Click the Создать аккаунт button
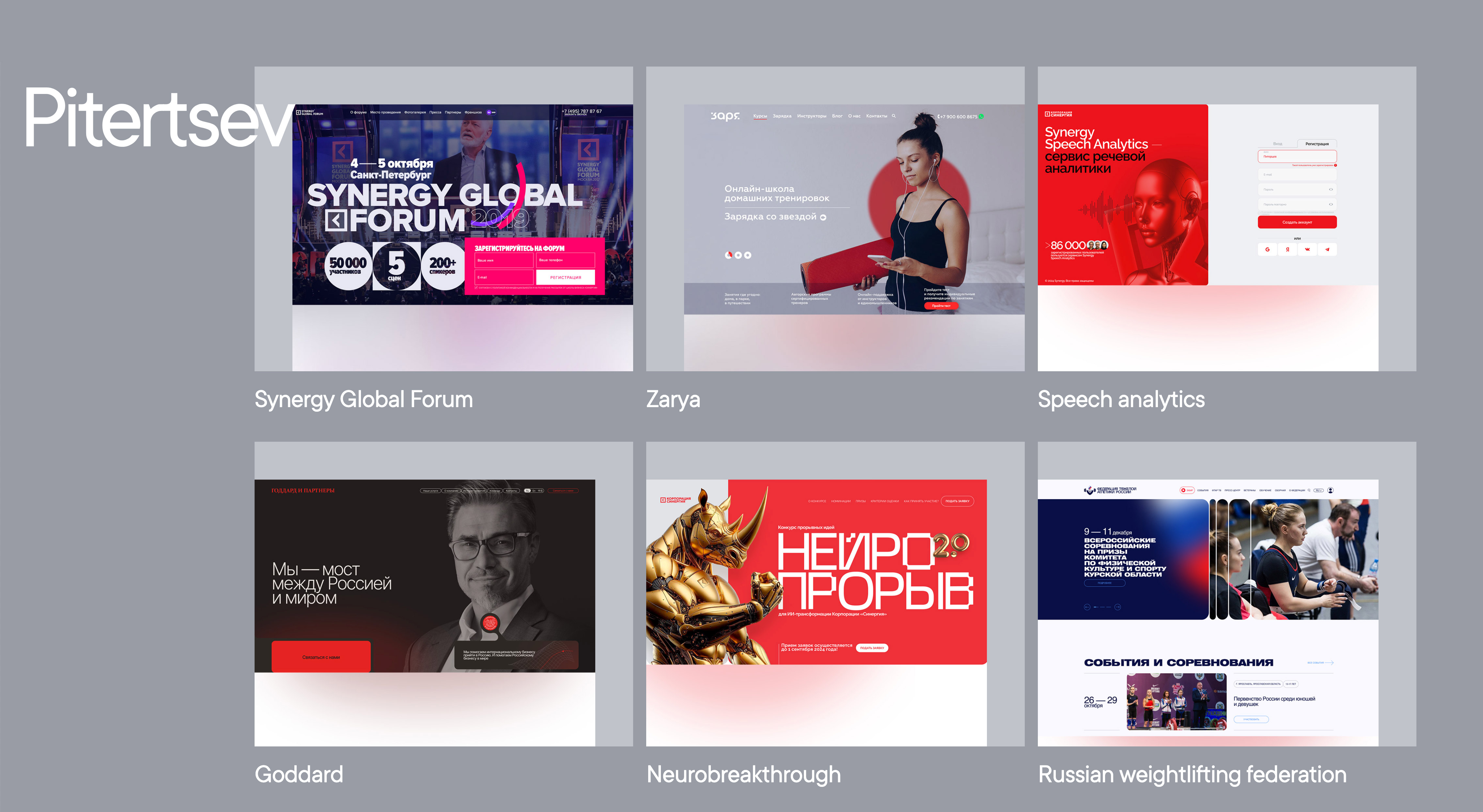Image resolution: width=1483 pixels, height=812 pixels. pyautogui.click(x=1298, y=222)
